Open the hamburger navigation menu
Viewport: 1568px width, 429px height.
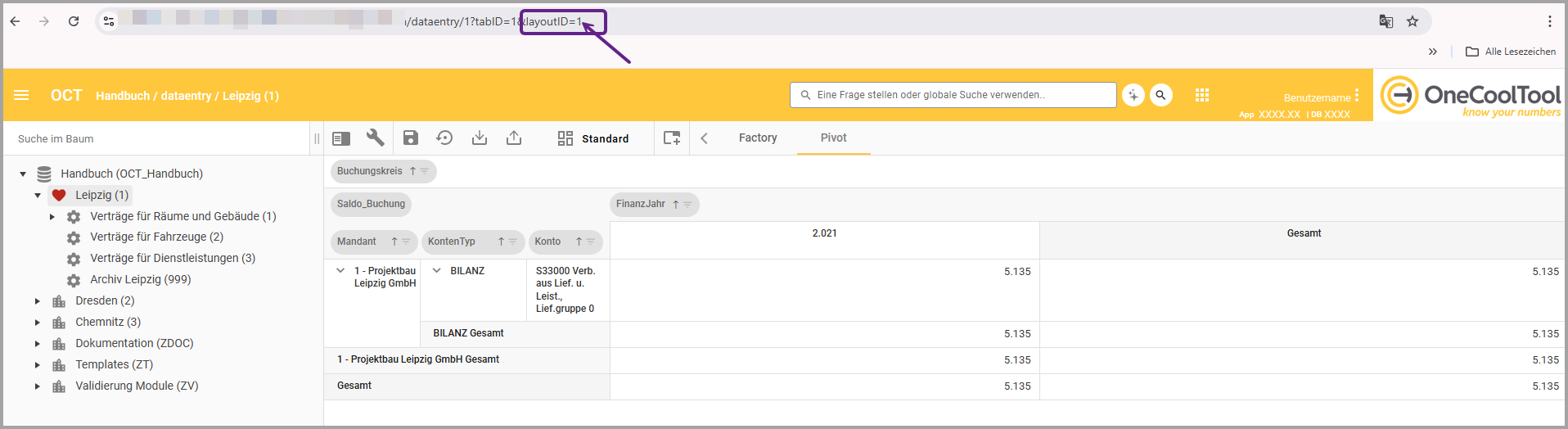click(21, 95)
